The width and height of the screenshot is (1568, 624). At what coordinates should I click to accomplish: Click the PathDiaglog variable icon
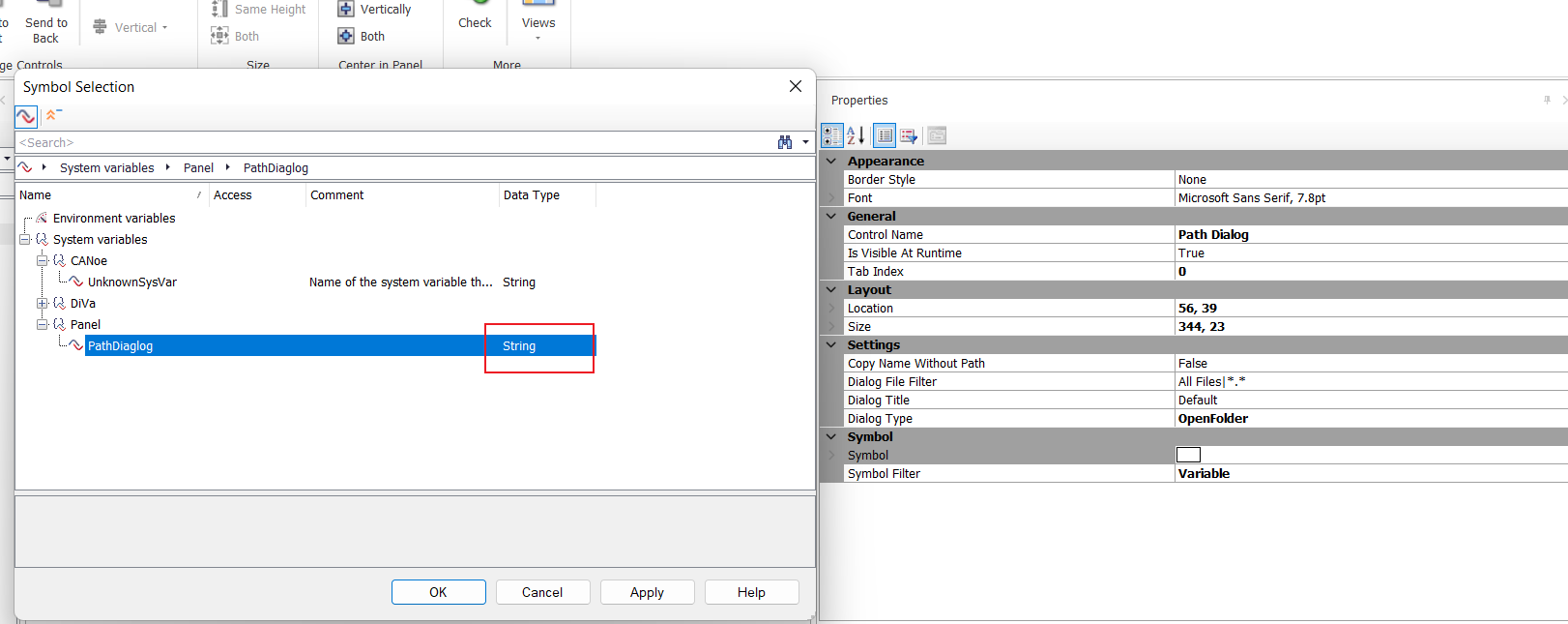(x=76, y=345)
